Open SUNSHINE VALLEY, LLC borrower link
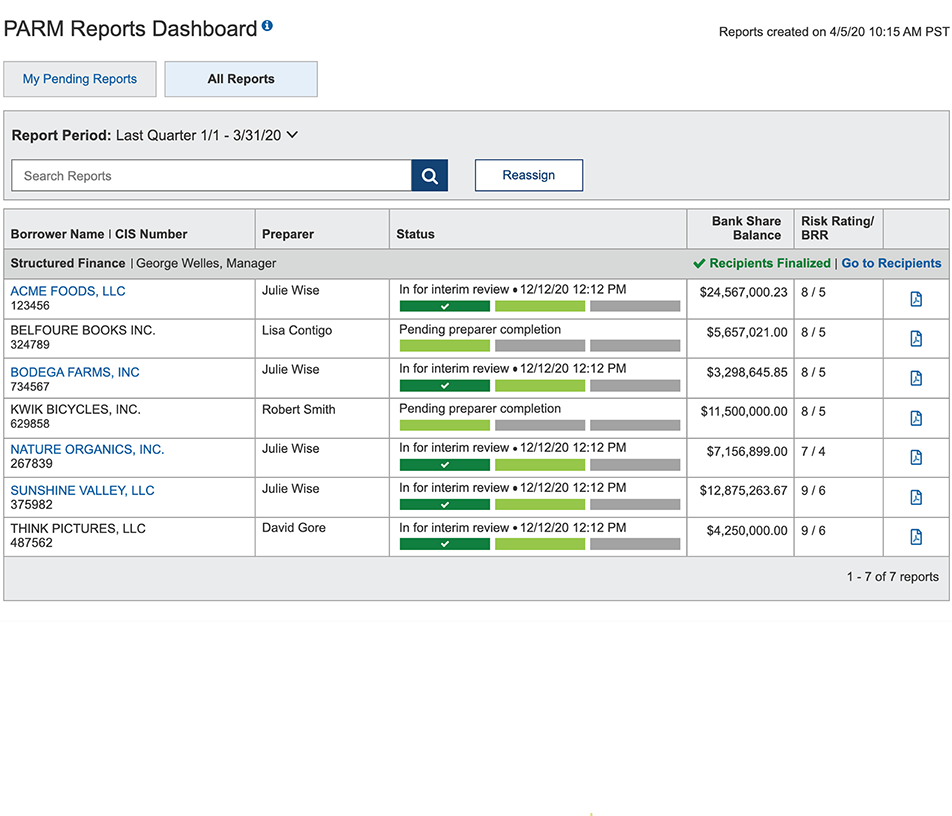Image resolution: width=952 pixels, height=816 pixels. tap(82, 490)
